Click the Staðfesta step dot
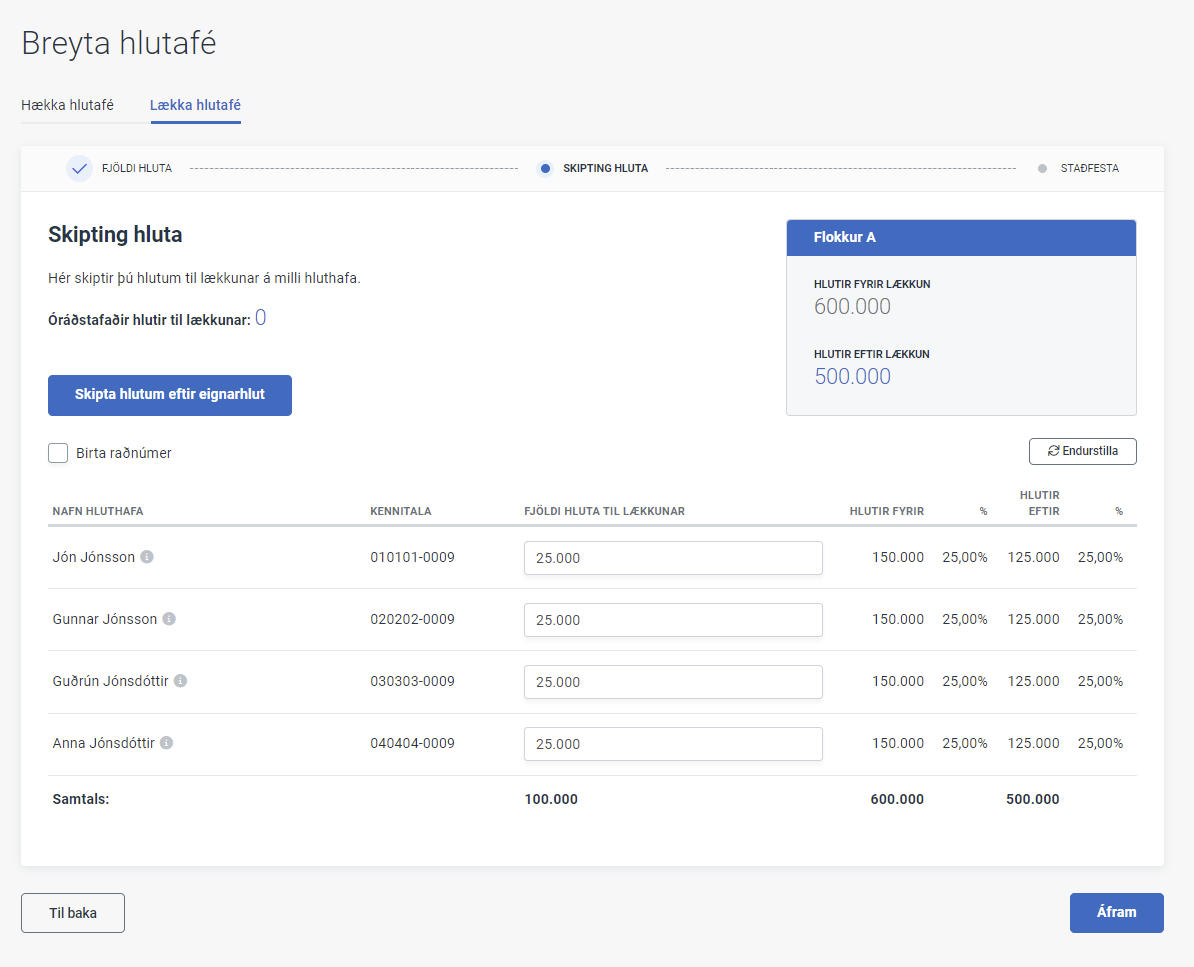 click(x=1043, y=169)
